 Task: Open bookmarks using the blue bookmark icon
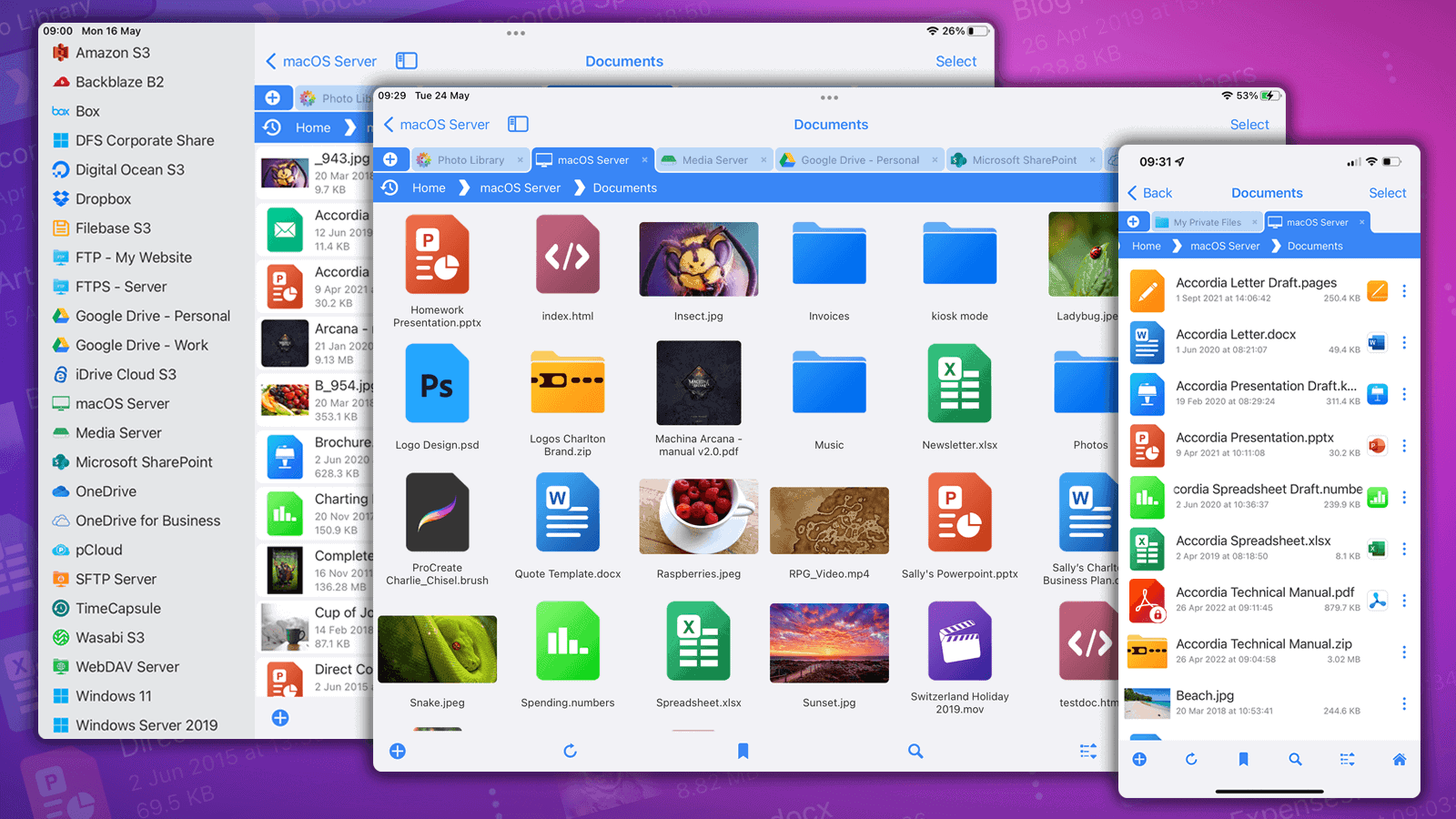pyautogui.click(x=743, y=750)
